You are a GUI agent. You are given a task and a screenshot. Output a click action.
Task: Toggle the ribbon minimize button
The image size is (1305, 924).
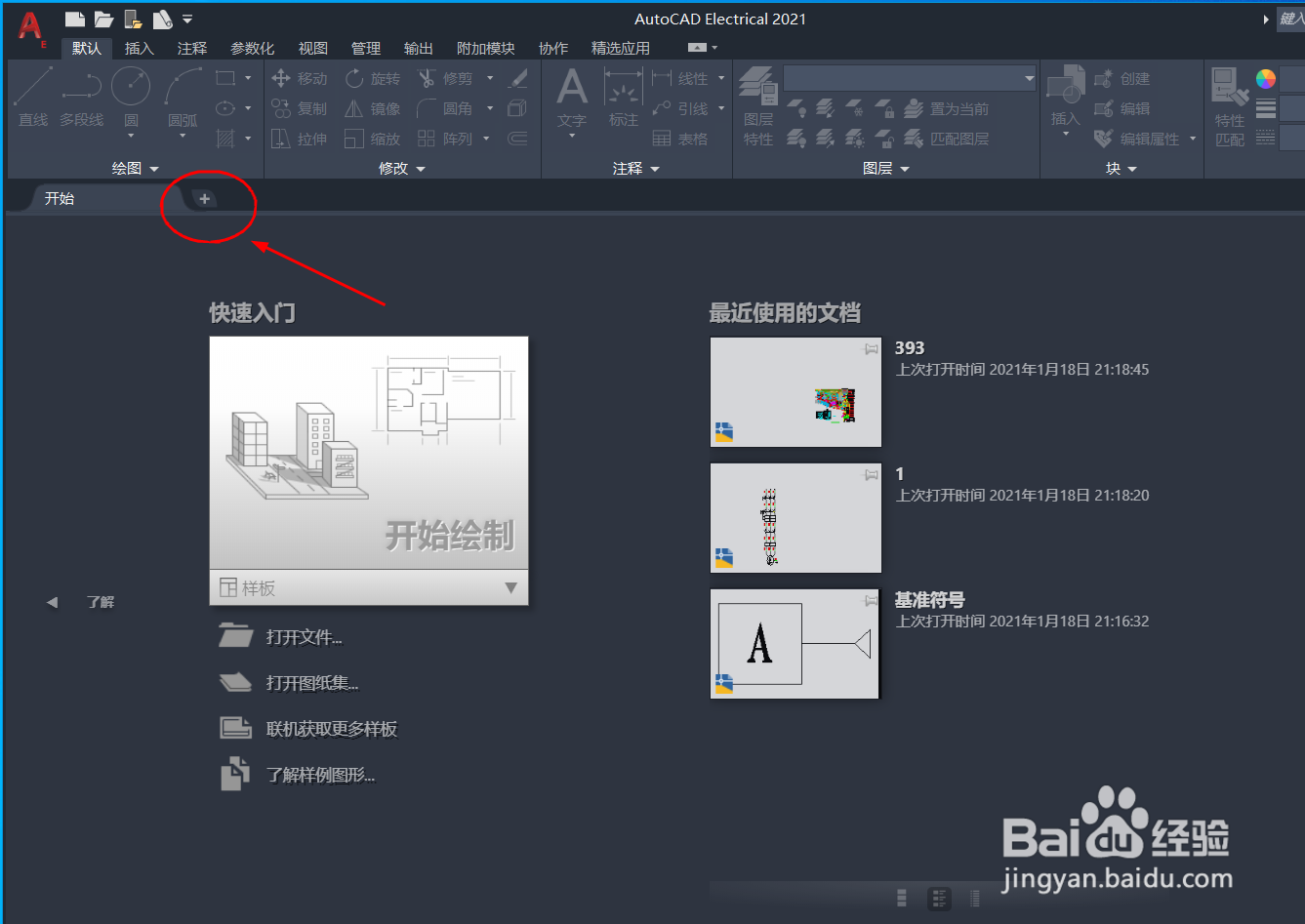697,48
